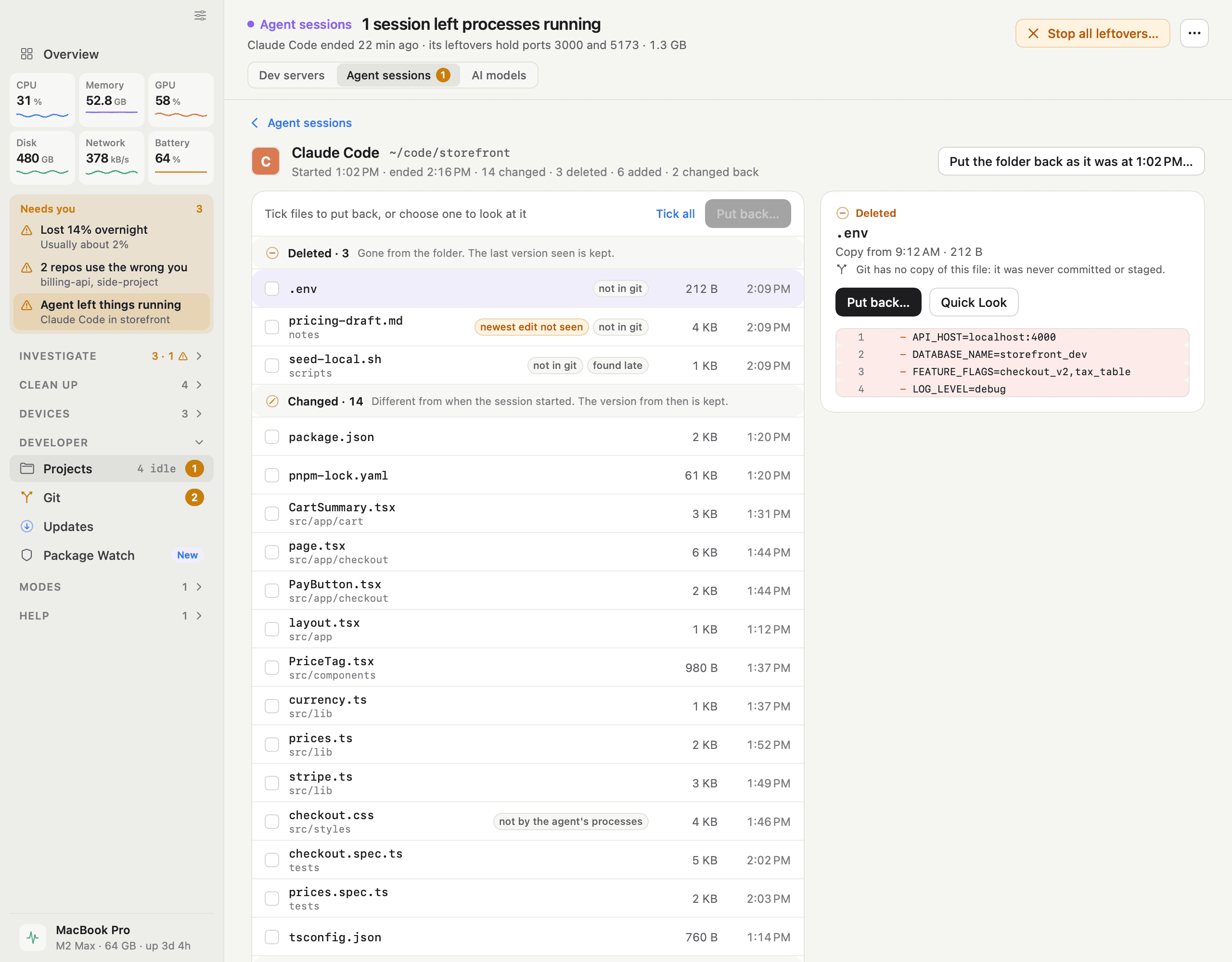1232x962 pixels.
Task: Open the CPU 31% stat card
Action: (x=42, y=100)
